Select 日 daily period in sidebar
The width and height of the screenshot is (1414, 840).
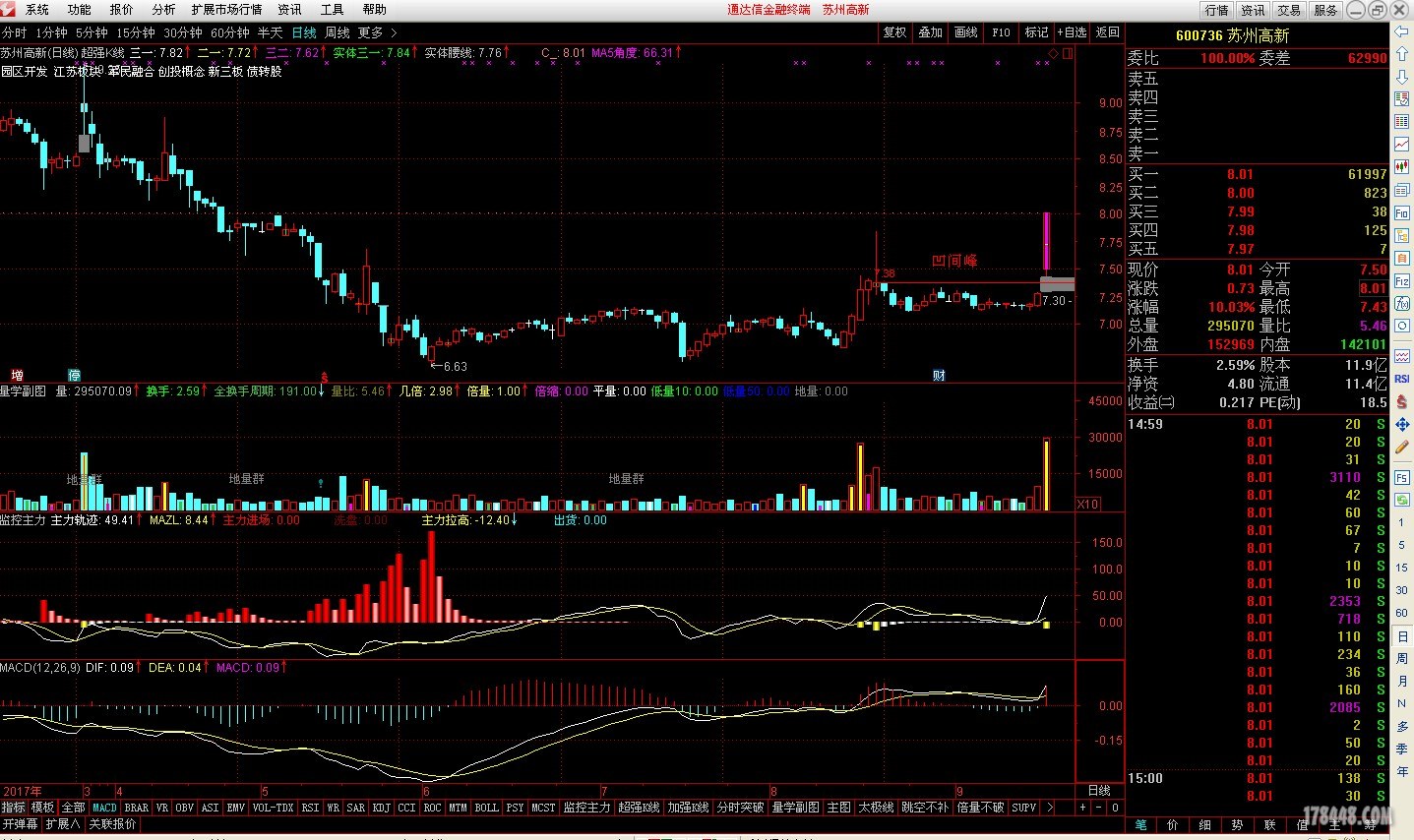[1401, 636]
